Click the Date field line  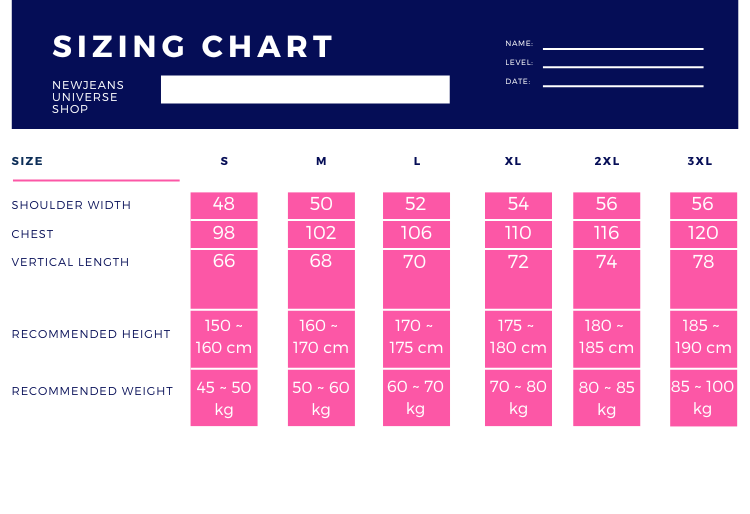622,86
